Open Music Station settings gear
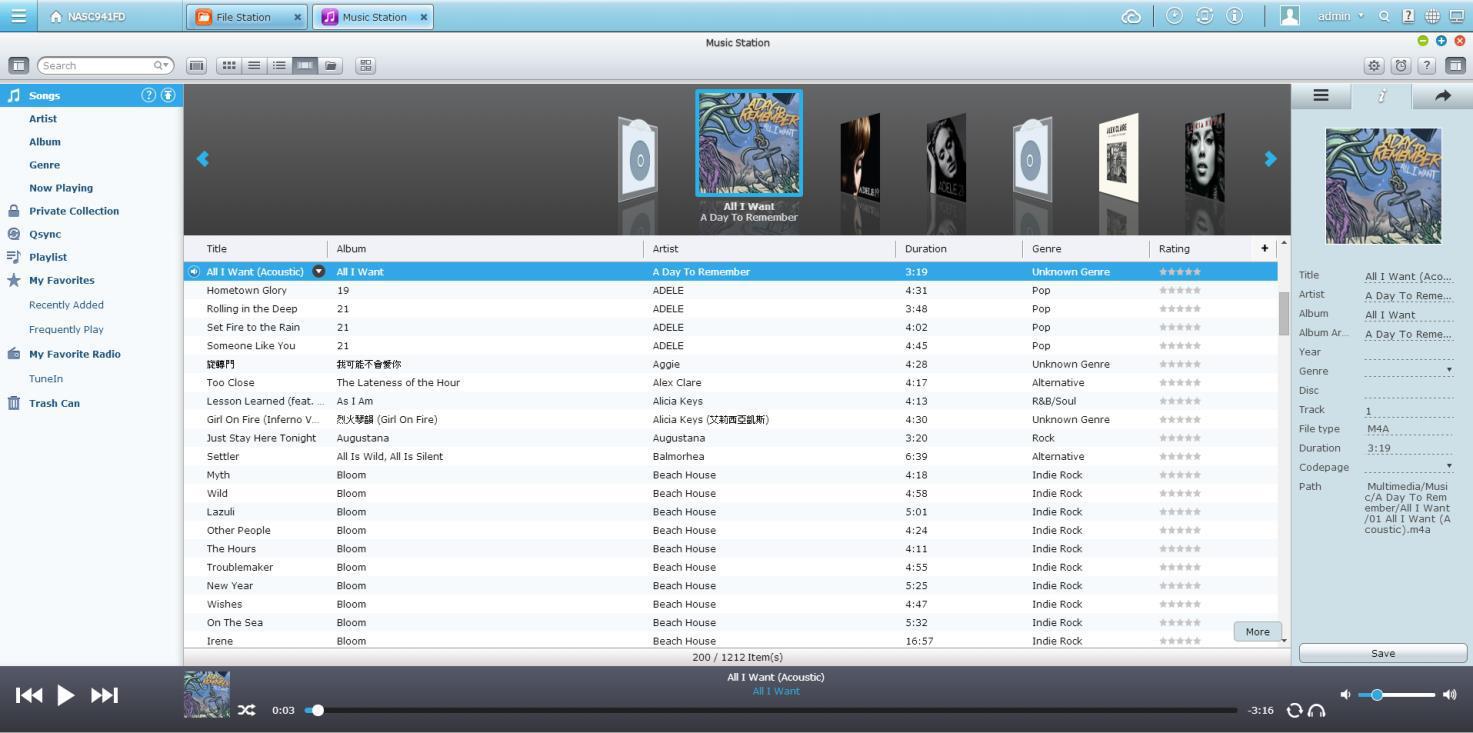Viewport: 1473px width, 733px height. [1374, 65]
